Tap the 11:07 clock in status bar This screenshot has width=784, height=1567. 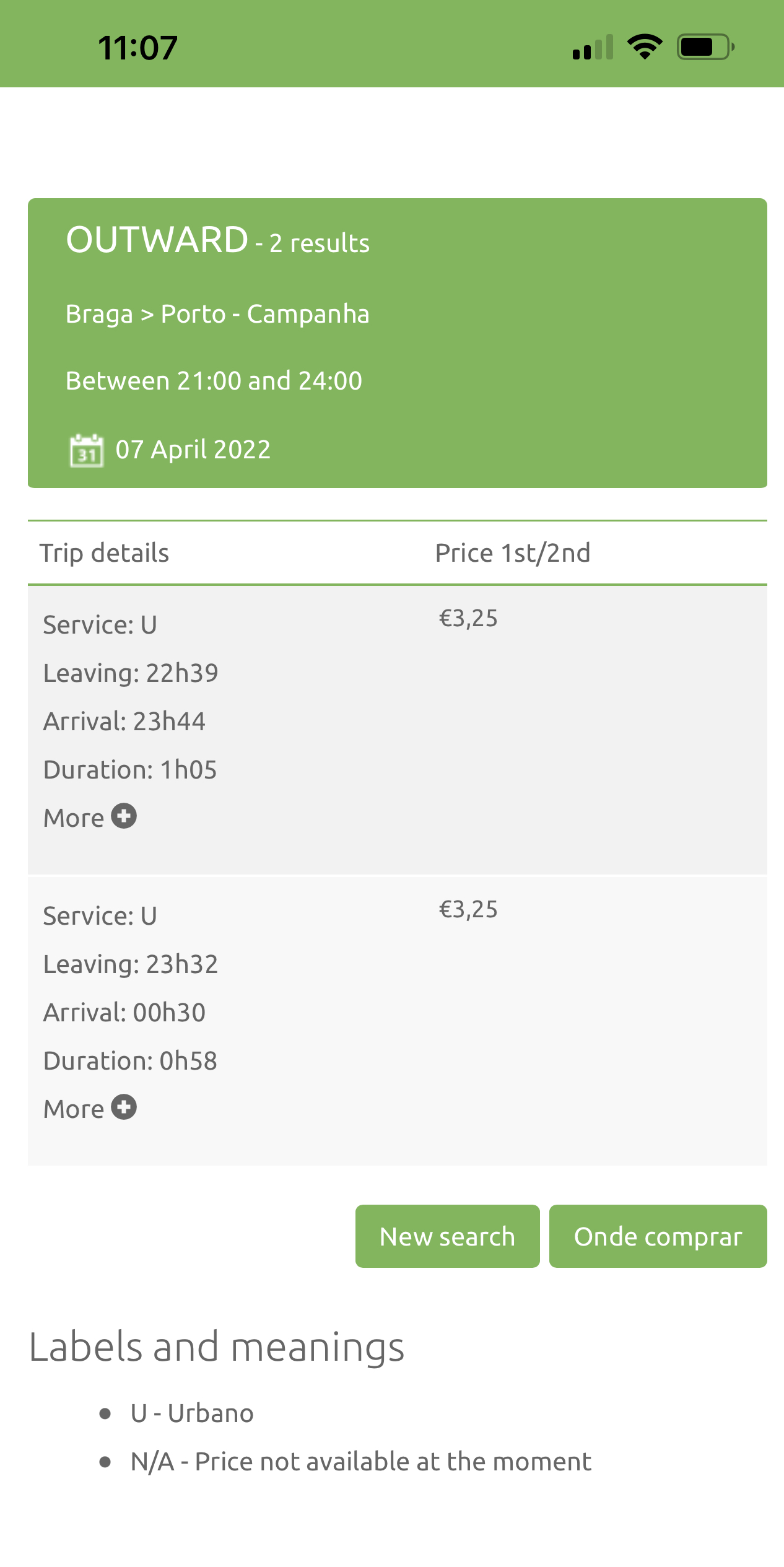click(137, 48)
